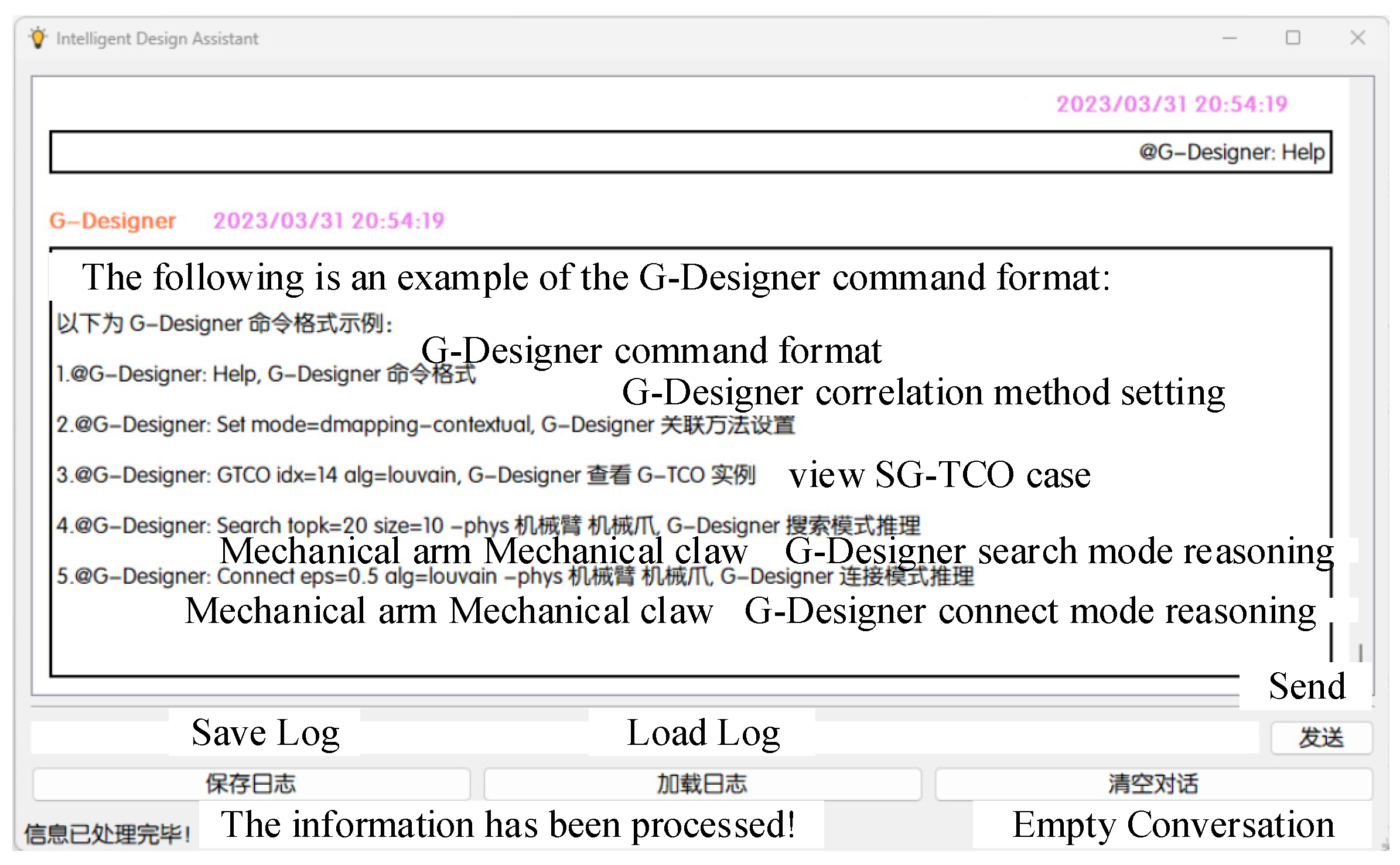Minimize the Intelligent Design Assistant window
The image size is (1400, 865).
click(1230, 38)
